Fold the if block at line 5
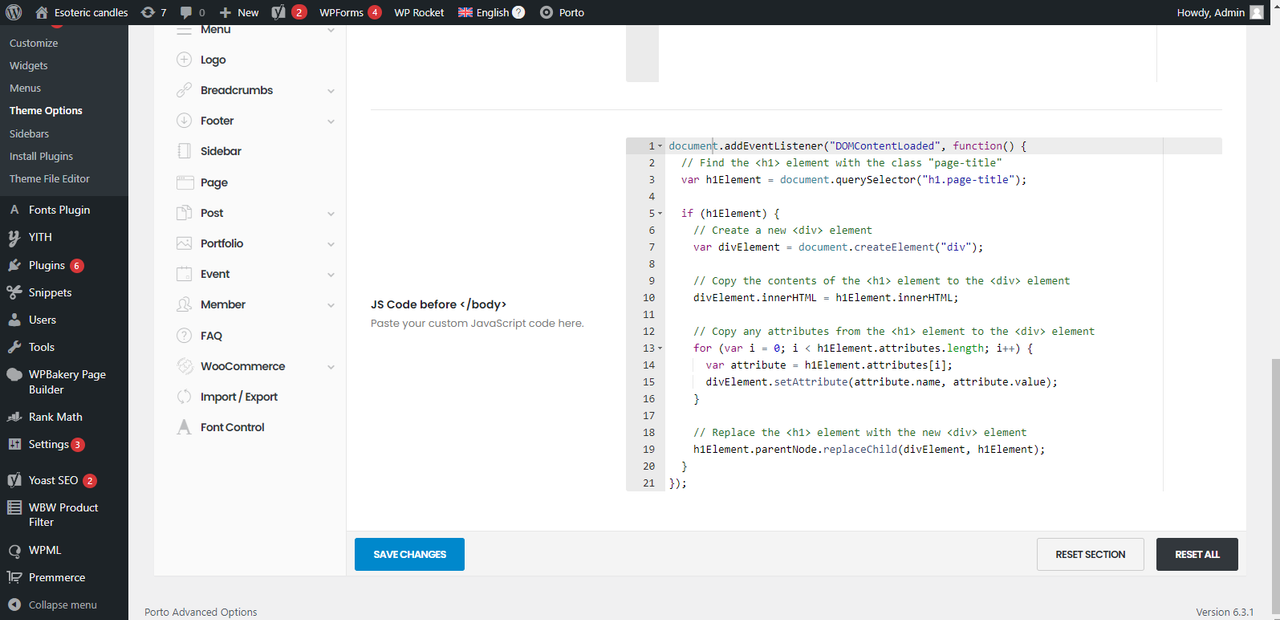Viewport: 1280px width, 620px height. [x=660, y=214]
